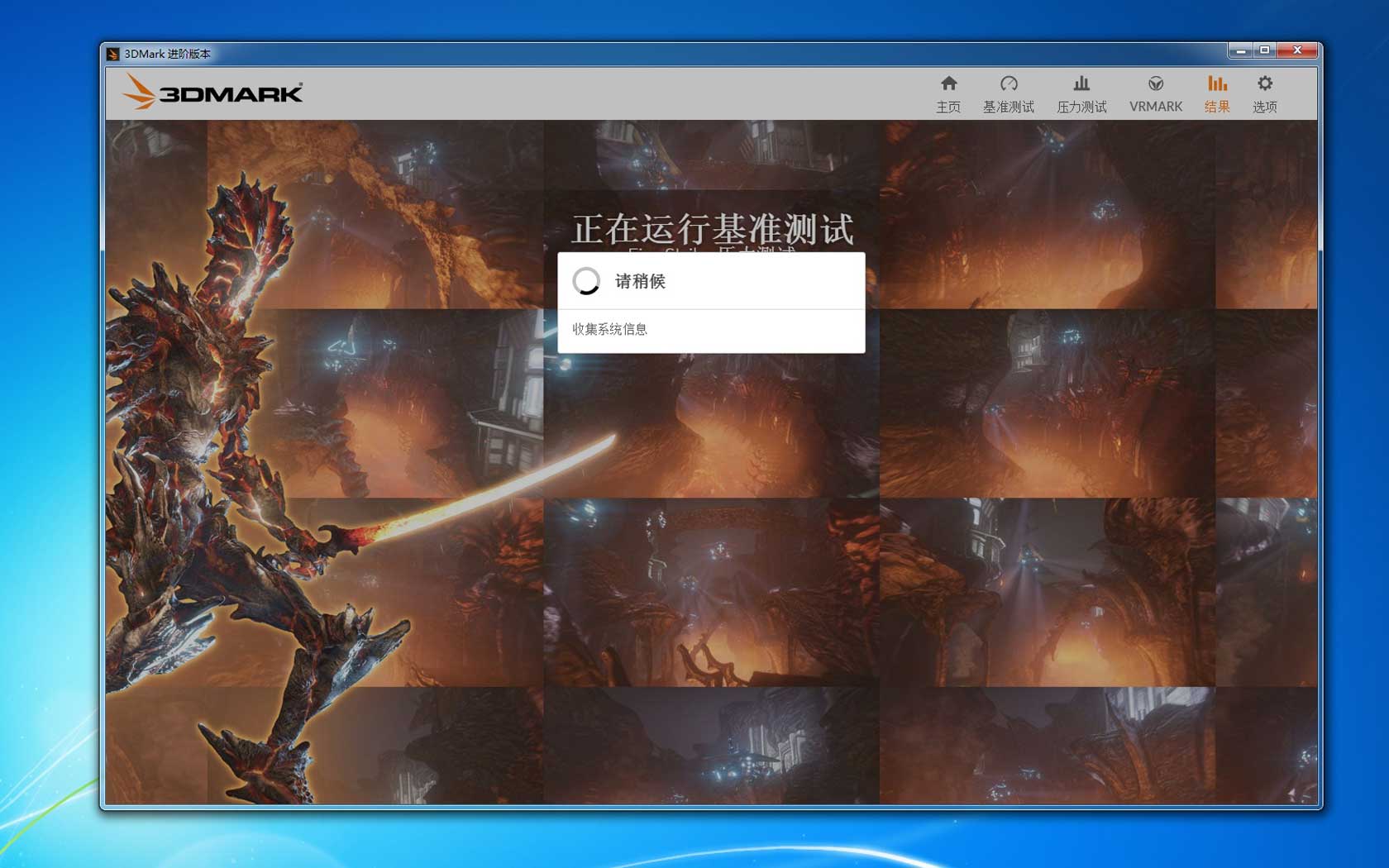The height and width of the screenshot is (868, 1389).
Task: Open the 选项 options tab
Action: (1265, 94)
